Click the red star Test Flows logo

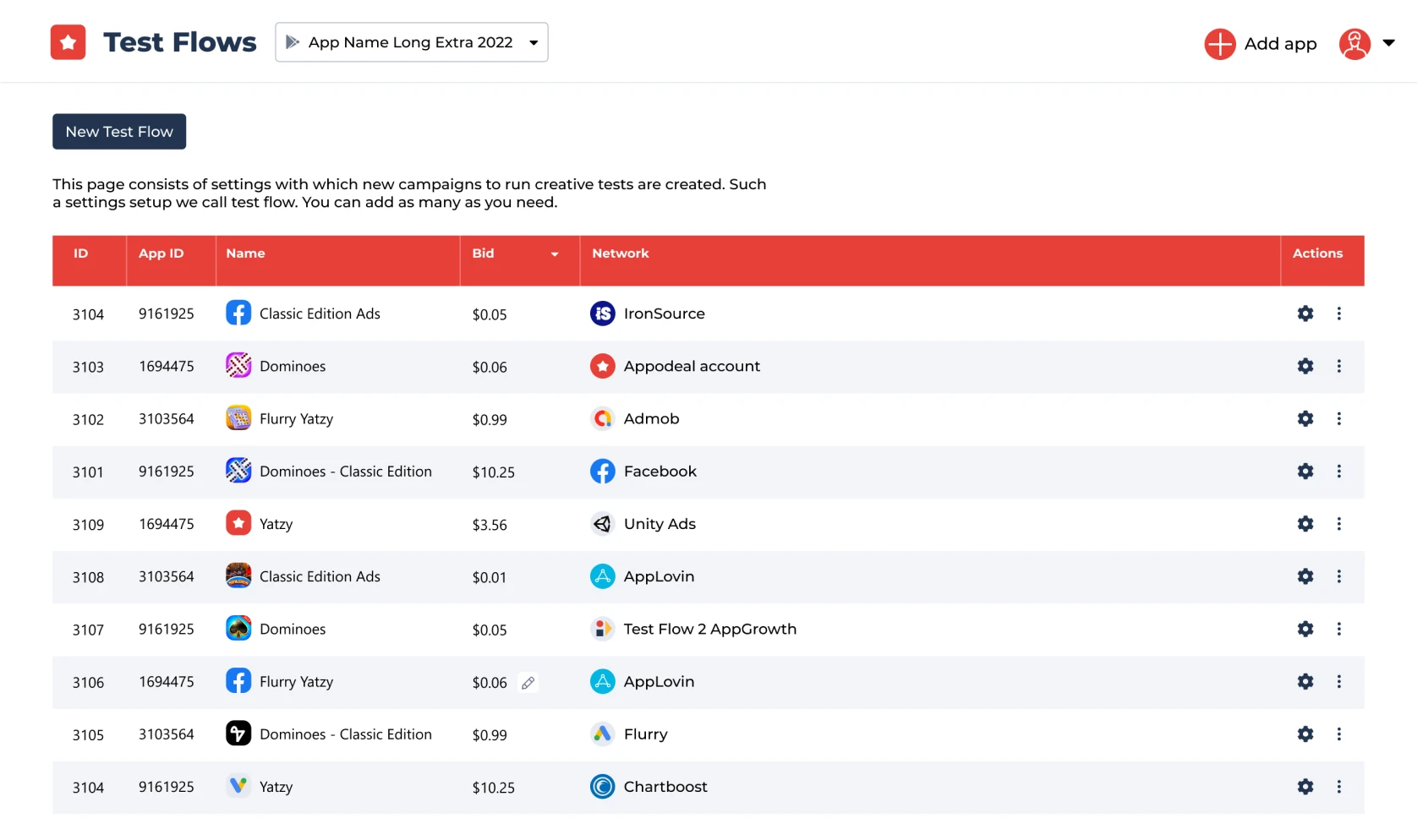pos(68,42)
